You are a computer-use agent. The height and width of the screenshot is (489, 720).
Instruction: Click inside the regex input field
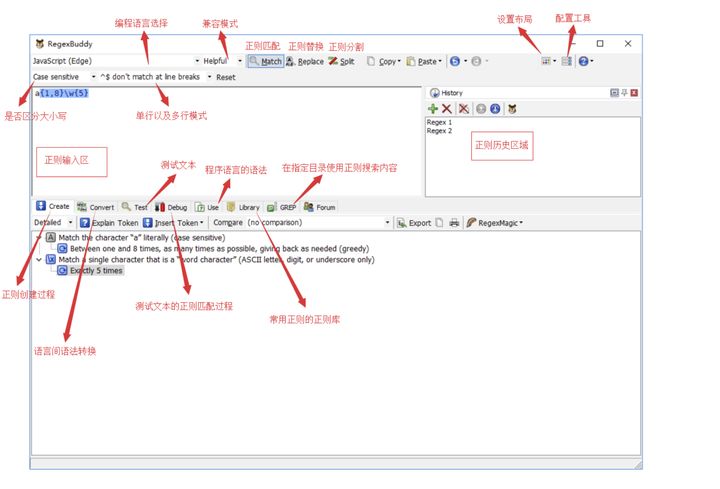(226, 140)
